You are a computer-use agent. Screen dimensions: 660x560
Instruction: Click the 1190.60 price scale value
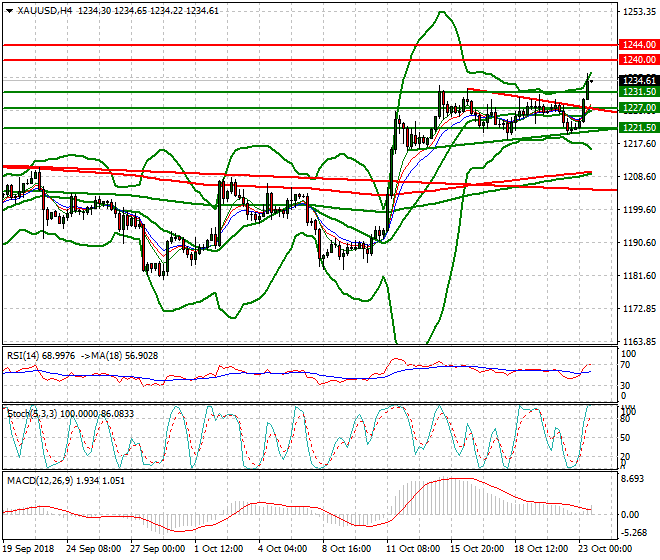(639, 243)
